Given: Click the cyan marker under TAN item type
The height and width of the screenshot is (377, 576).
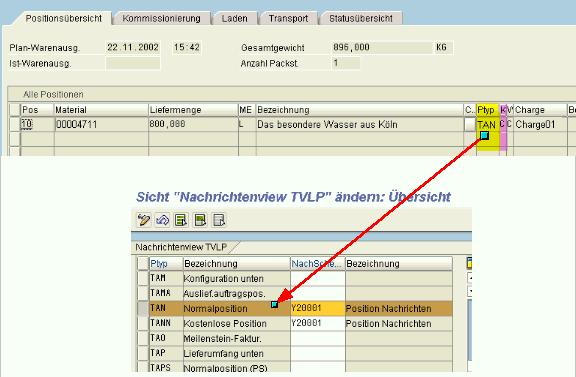Looking at the screenshot, I should tap(485, 136).
